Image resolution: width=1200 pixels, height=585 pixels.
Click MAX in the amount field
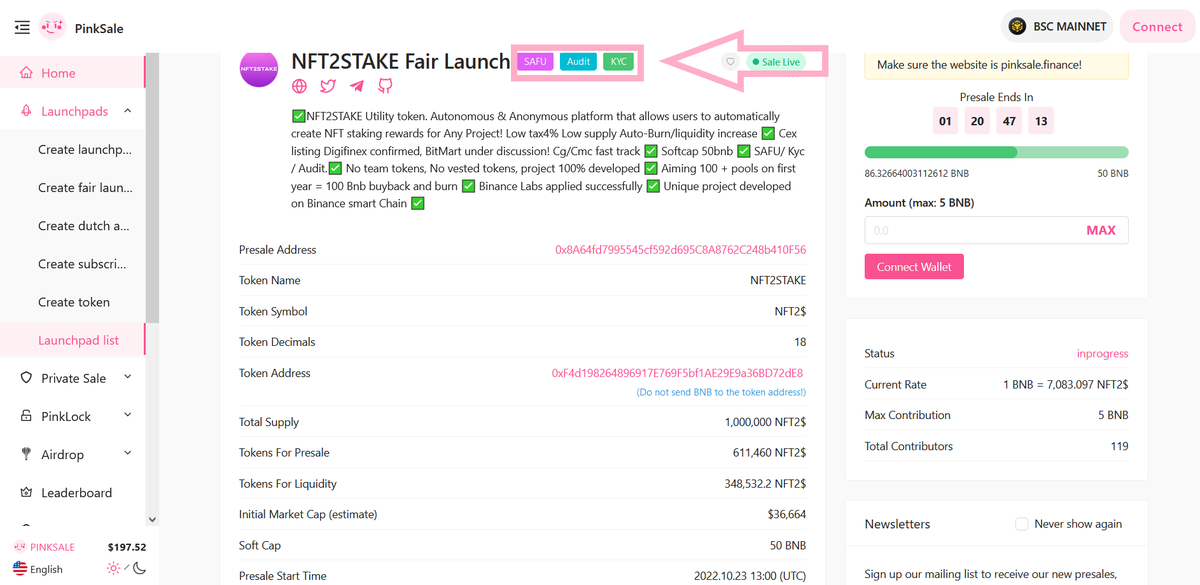pyautogui.click(x=1100, y=230)
